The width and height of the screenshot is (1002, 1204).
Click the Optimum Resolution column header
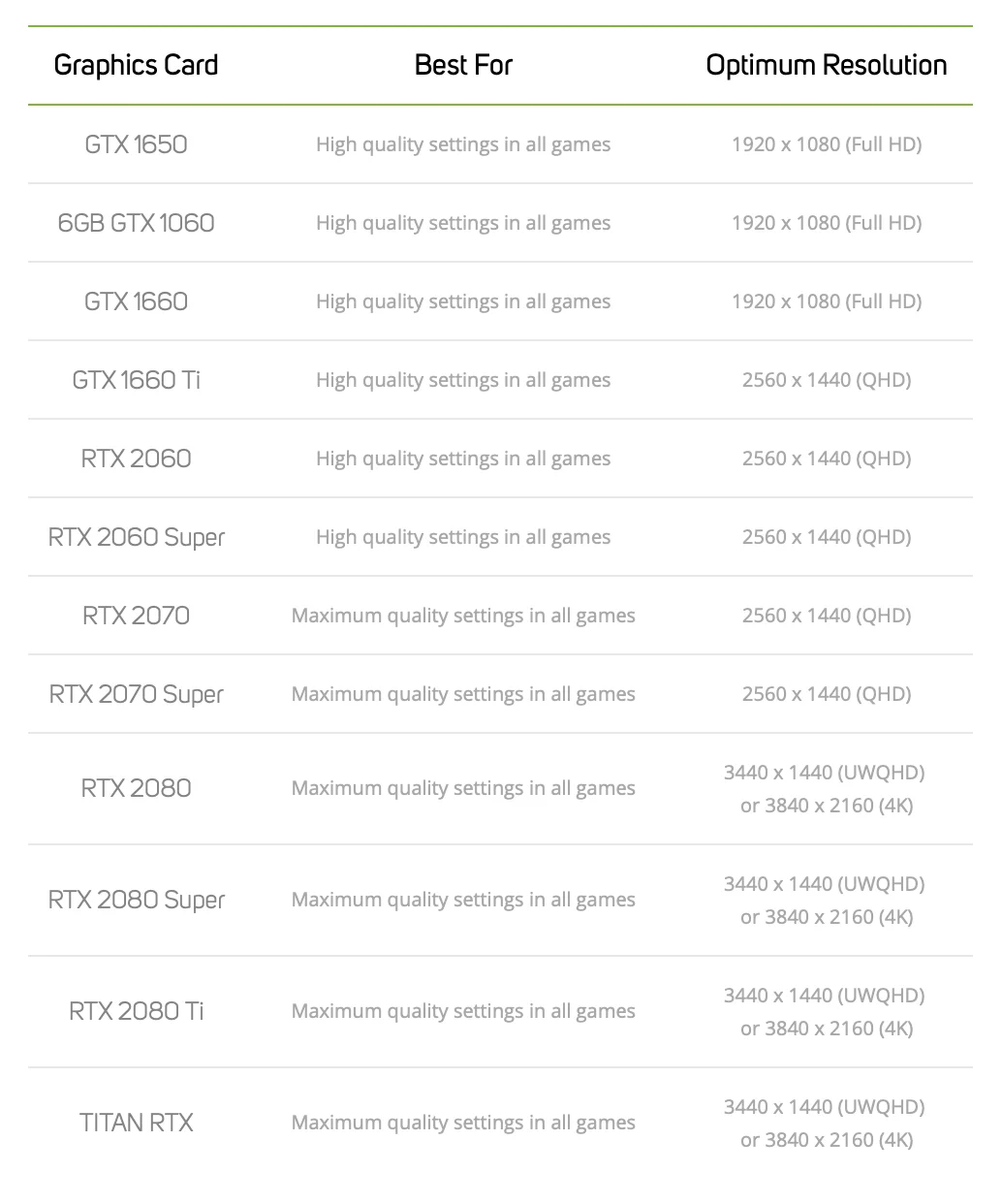point(827,65)
